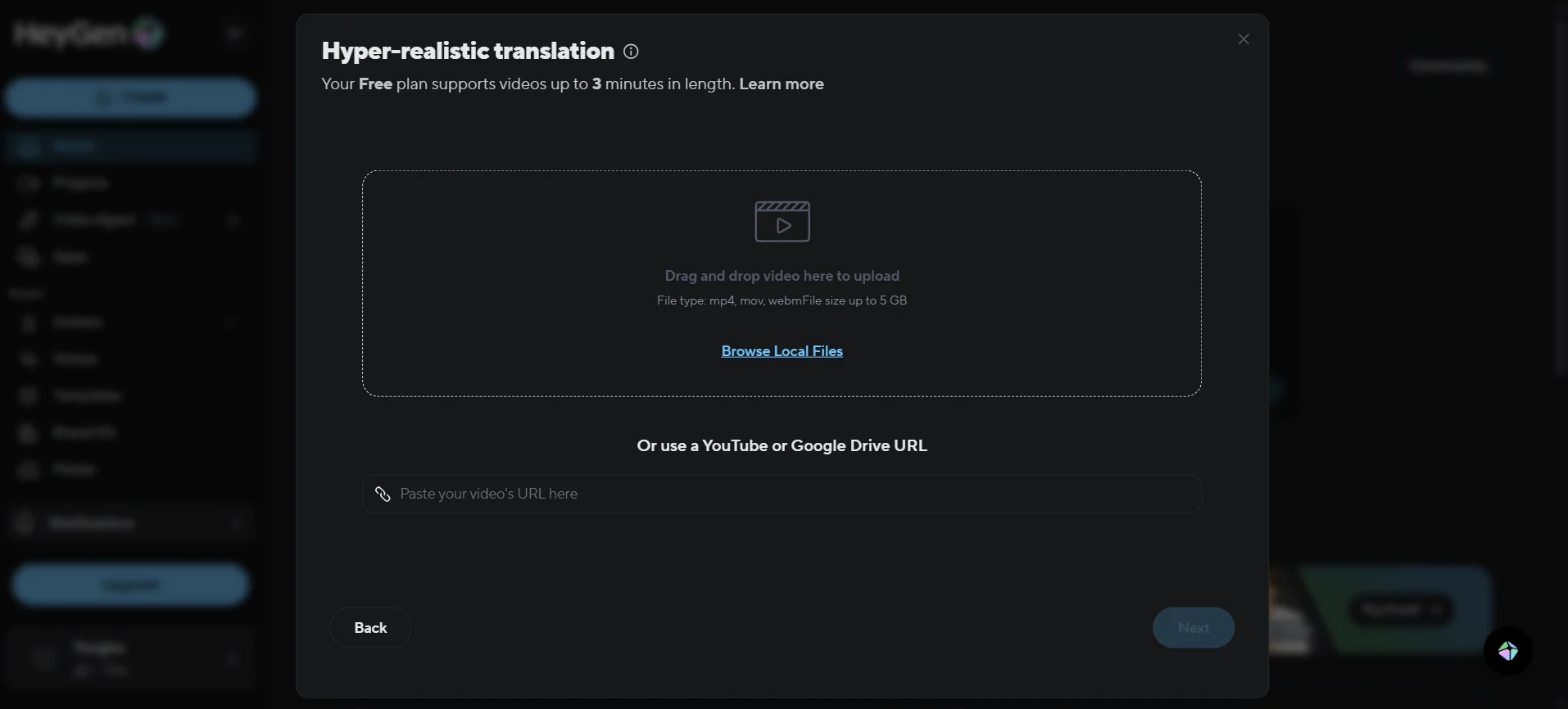Click the video clapperboard upload icon
This screenshot has width=1568, height=709.
click(x=782, y=222)
